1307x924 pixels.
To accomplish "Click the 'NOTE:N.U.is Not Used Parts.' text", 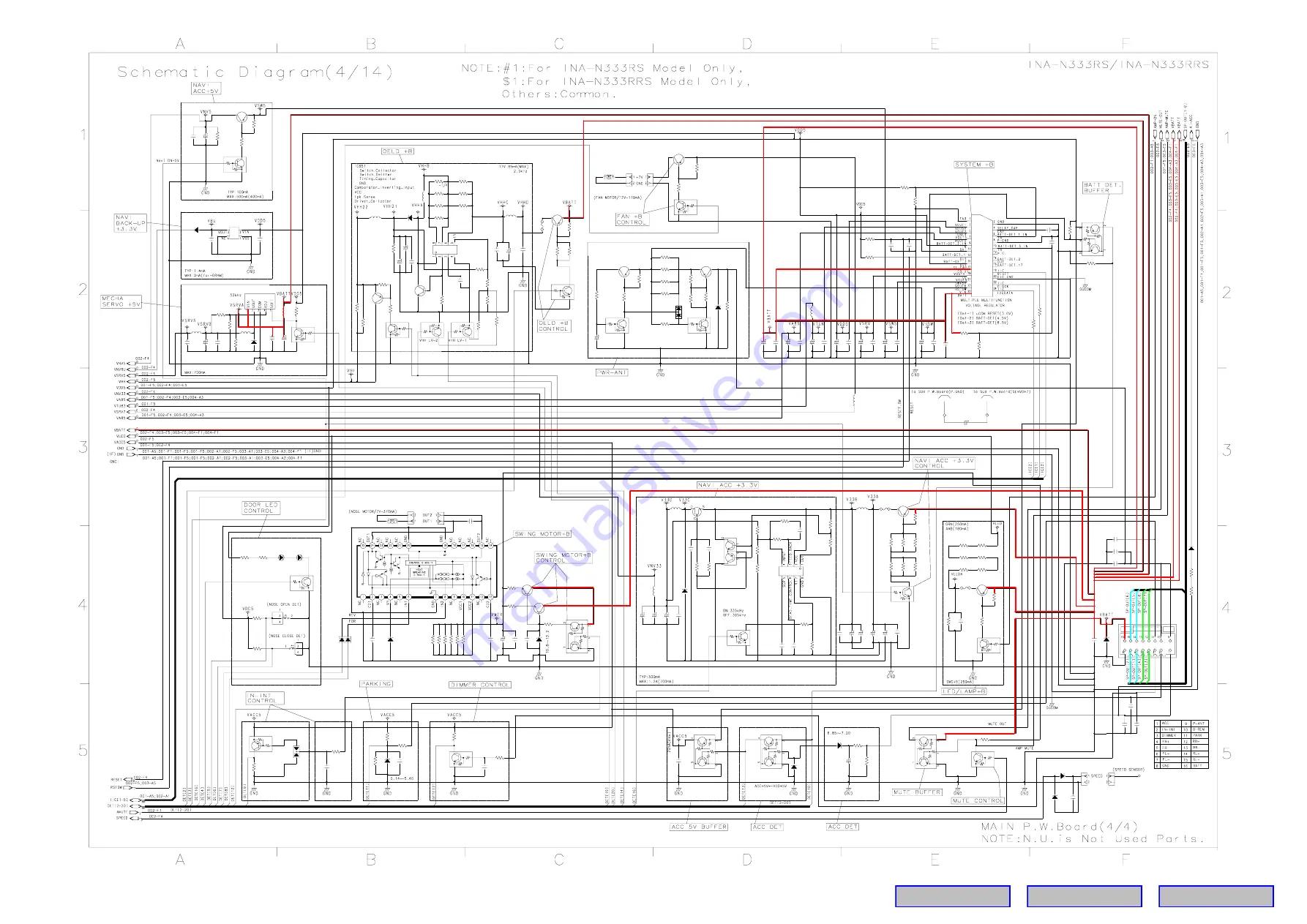I will [x=1092, y=839].
